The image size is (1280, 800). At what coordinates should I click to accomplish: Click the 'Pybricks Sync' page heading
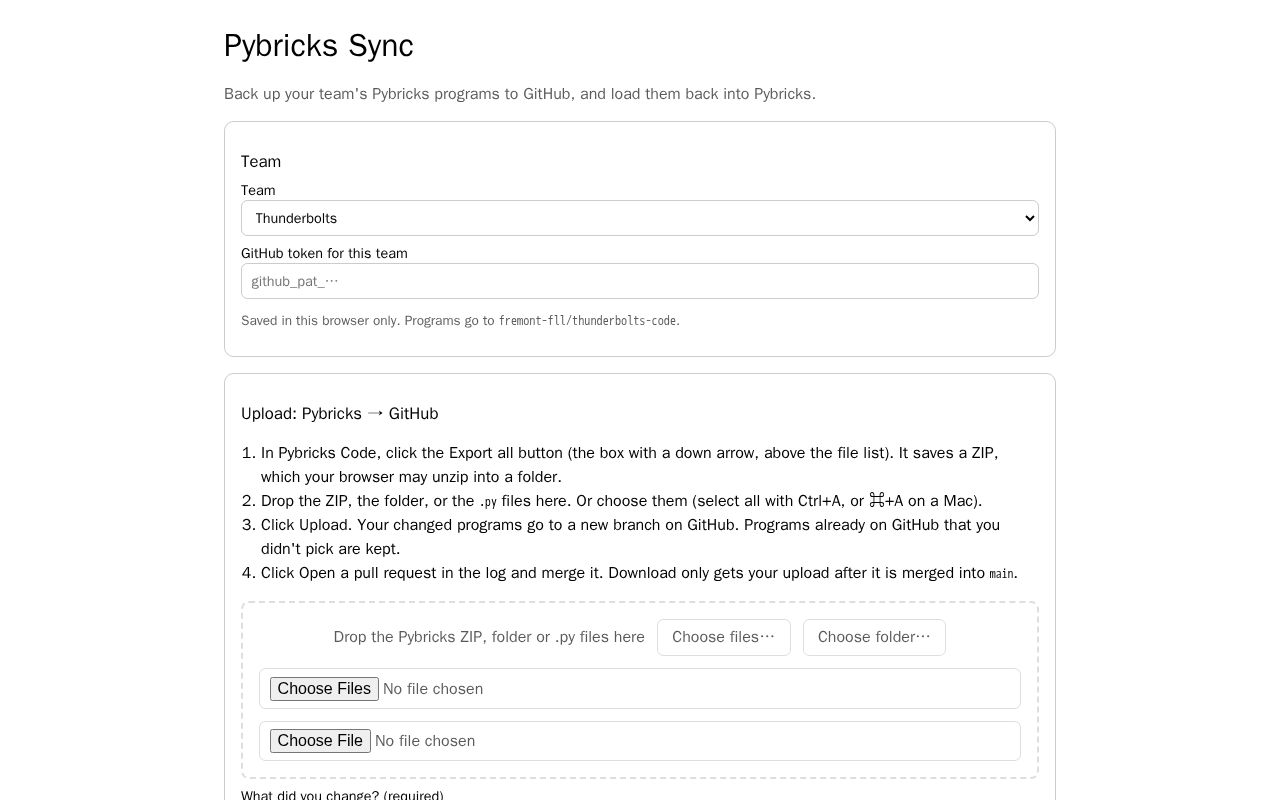[x=319, y=46]
